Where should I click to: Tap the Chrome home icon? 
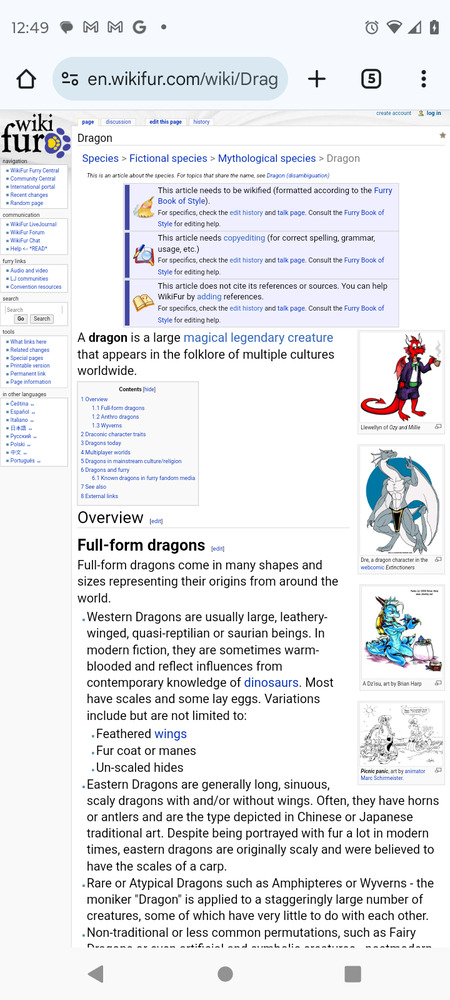click(x=26, y=79)
